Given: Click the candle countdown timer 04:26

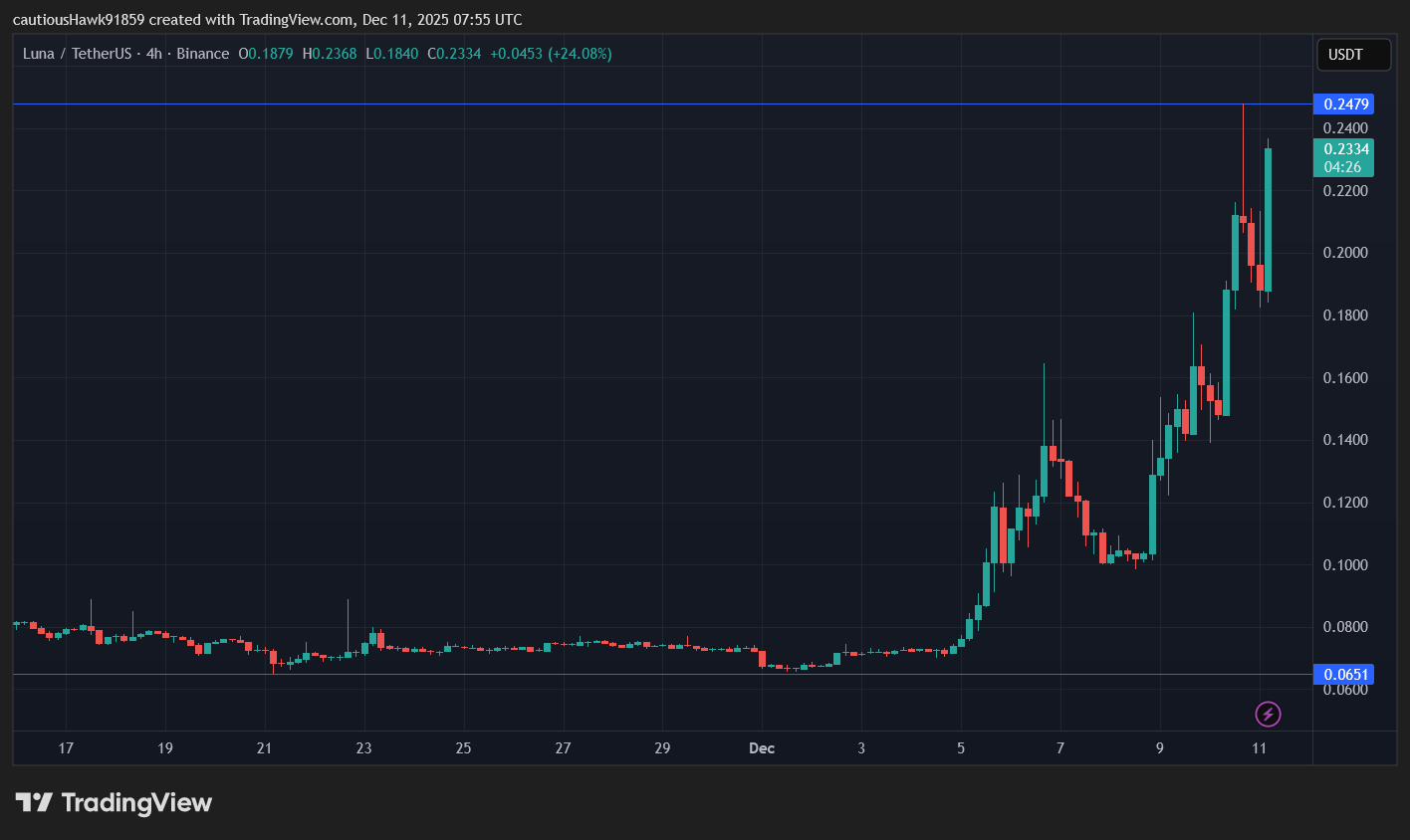Looking at the screenshot, I should [1342, 167].
